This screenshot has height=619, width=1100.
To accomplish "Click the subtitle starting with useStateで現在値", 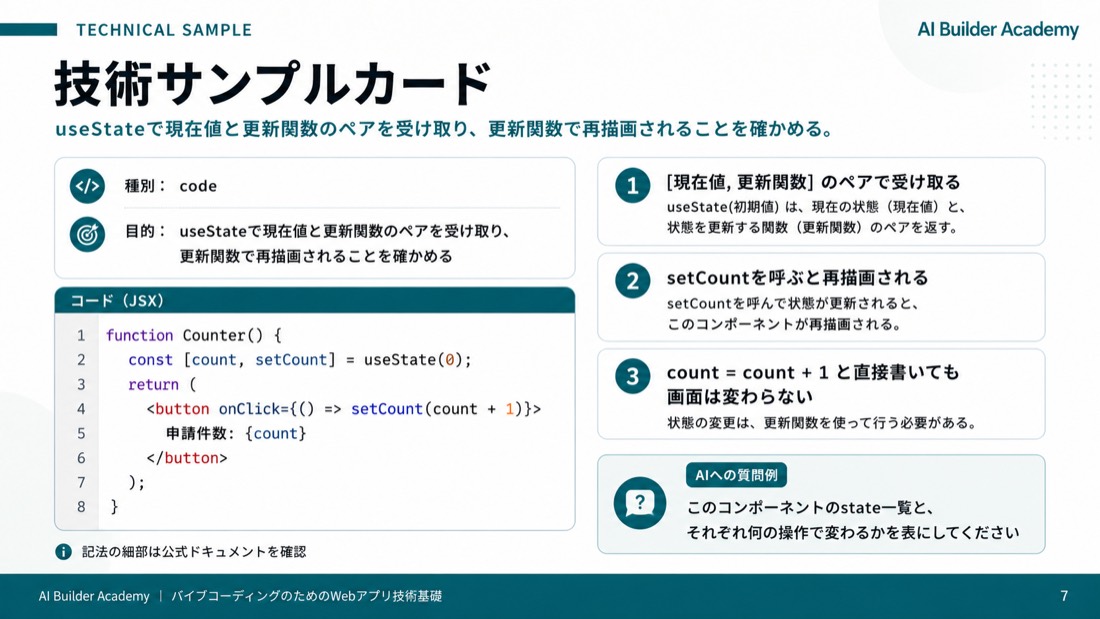I will click(445, 129).
